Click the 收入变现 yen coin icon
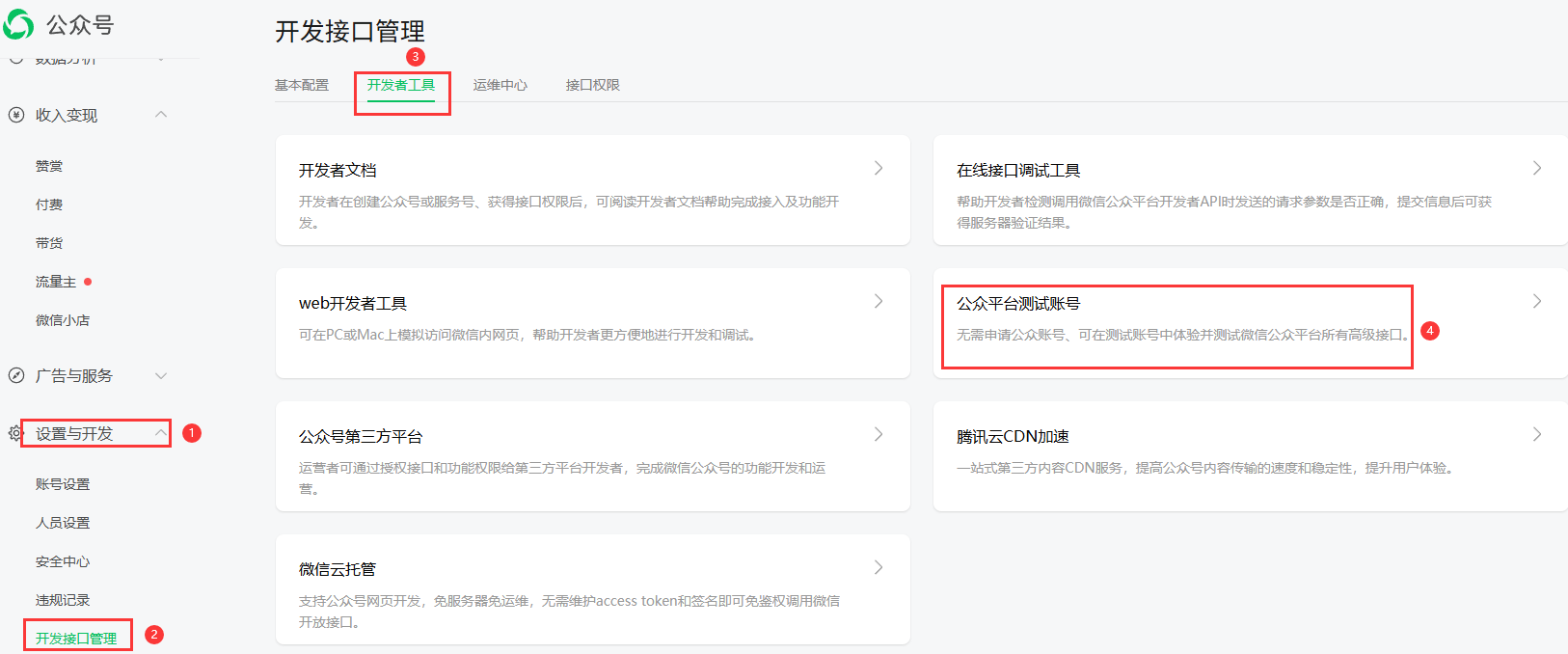 pos(16,115)
